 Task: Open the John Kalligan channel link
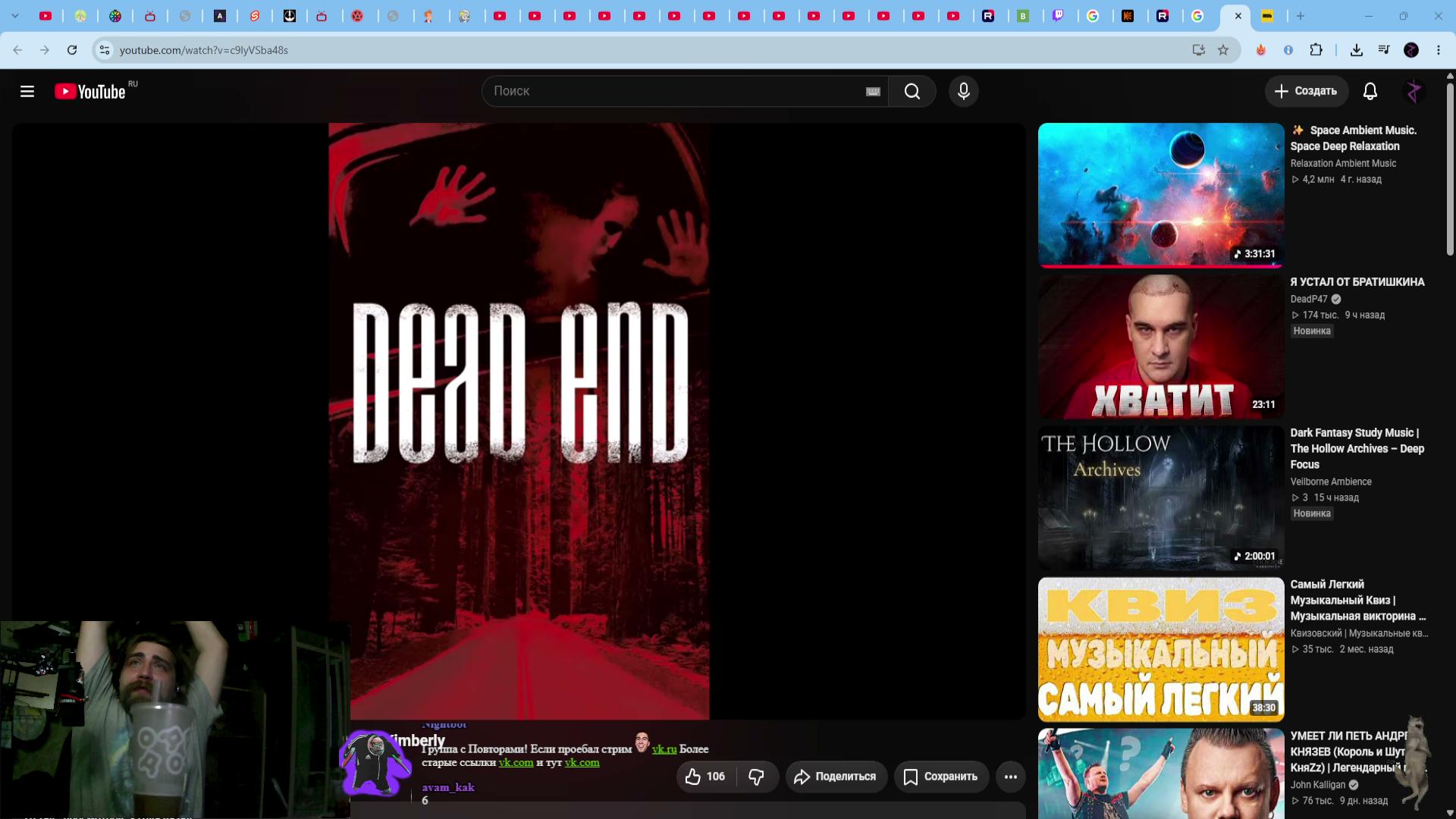[x=1318, y=785]
